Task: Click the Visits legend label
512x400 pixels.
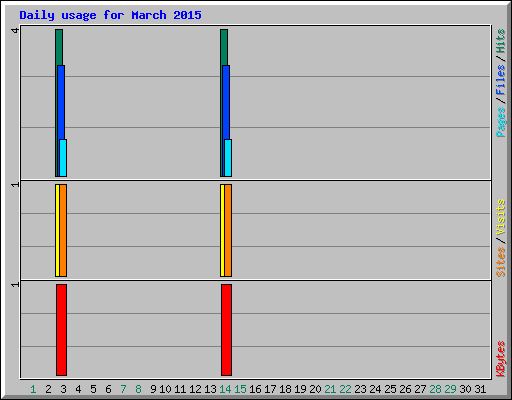Action: pos(500,218)
